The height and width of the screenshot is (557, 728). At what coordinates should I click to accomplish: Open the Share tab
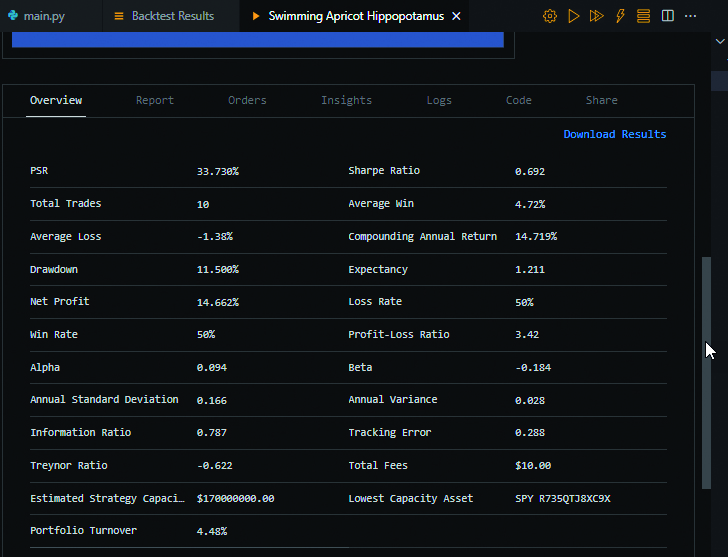pos(601,100)
